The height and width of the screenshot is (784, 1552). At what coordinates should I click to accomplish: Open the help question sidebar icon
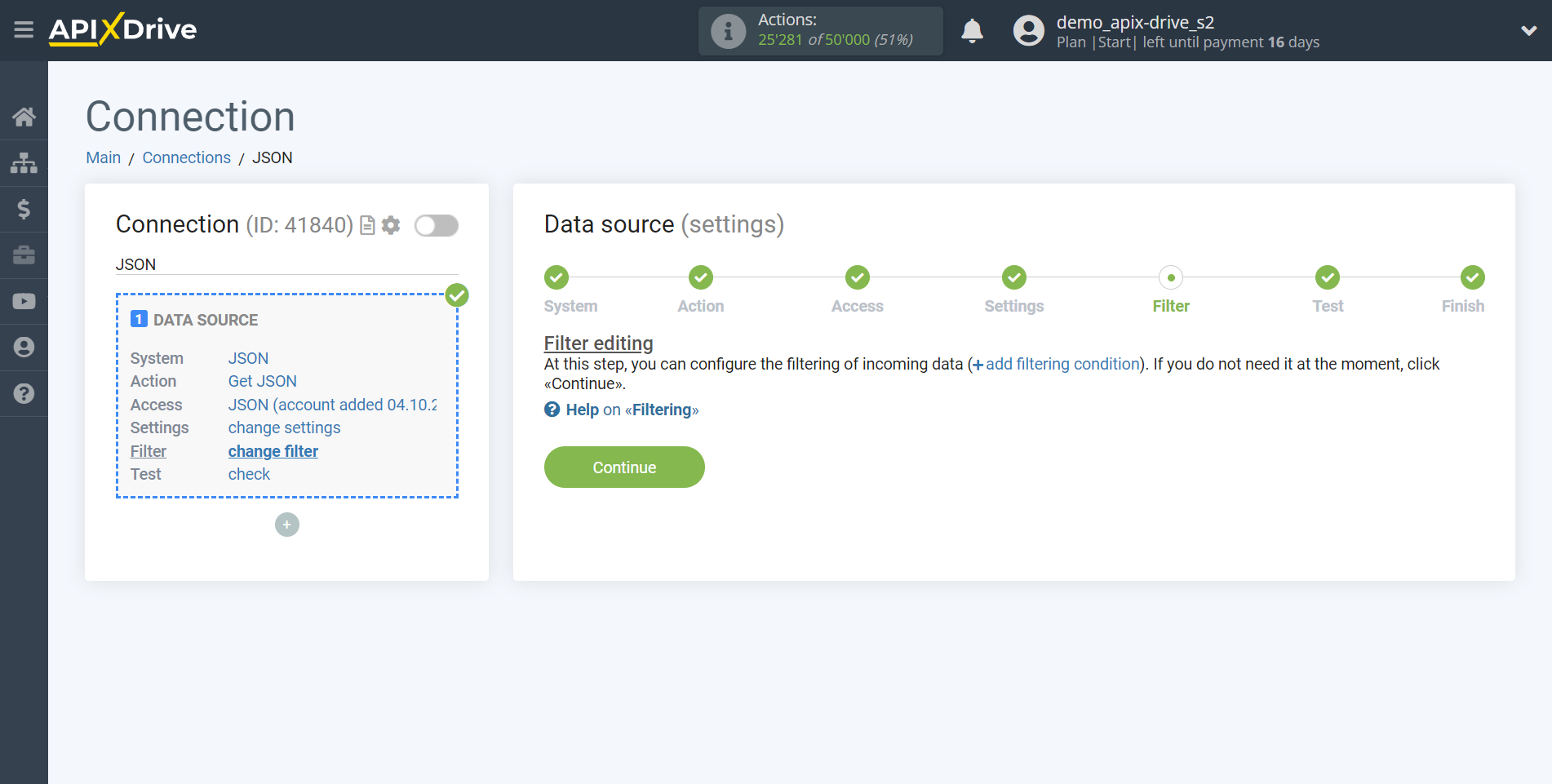click(24, 393)
